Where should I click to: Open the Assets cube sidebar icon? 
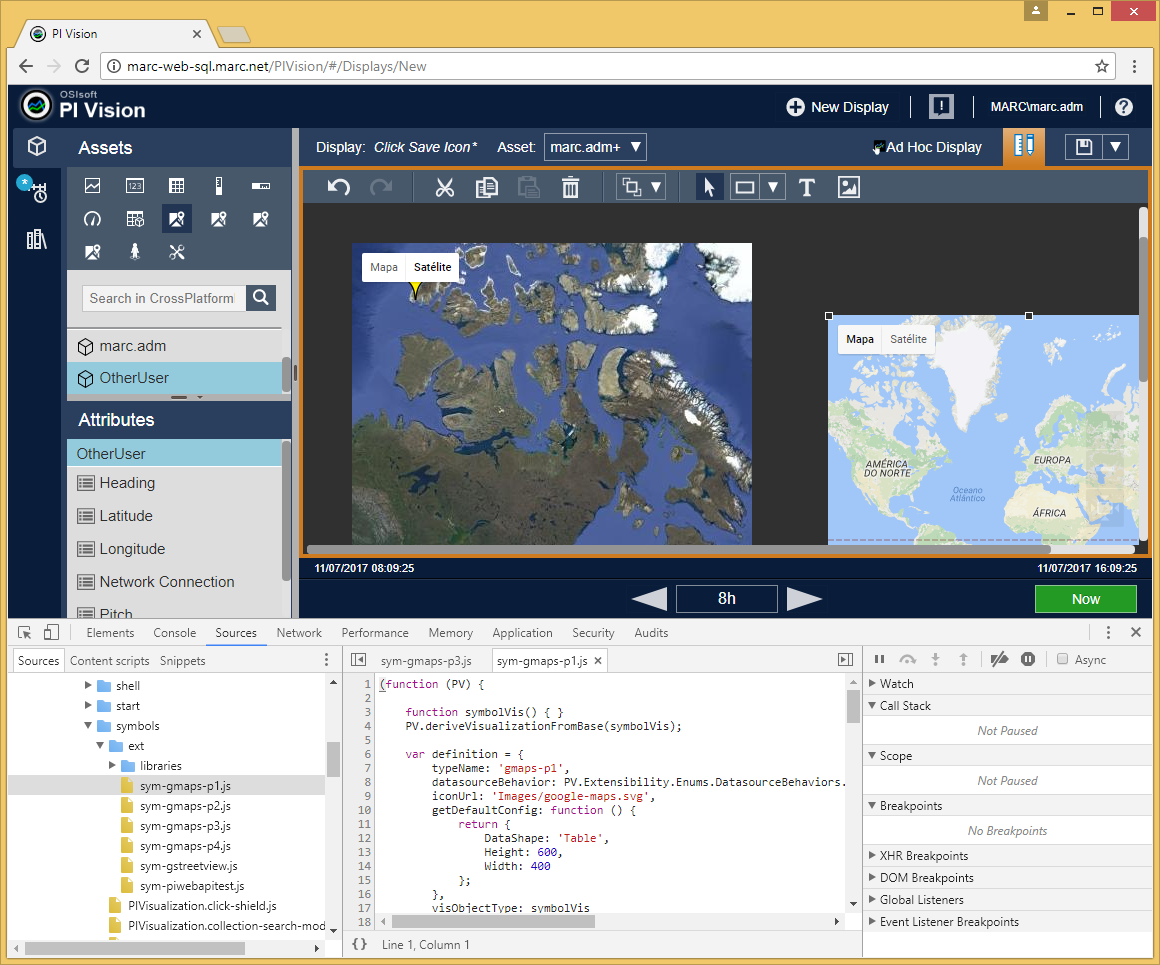point(37,147)
